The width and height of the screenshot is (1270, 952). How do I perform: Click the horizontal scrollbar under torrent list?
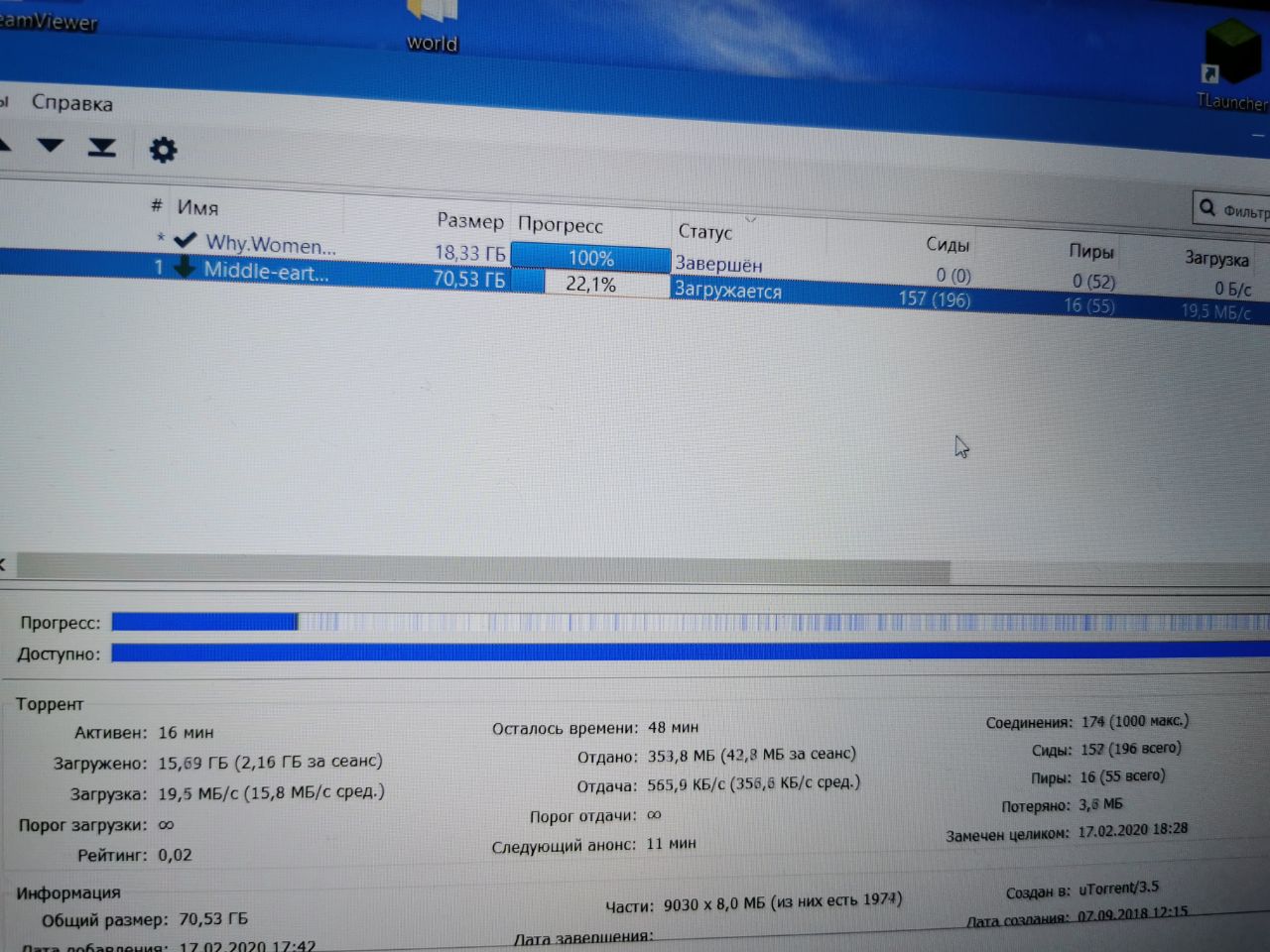(484, 568)
